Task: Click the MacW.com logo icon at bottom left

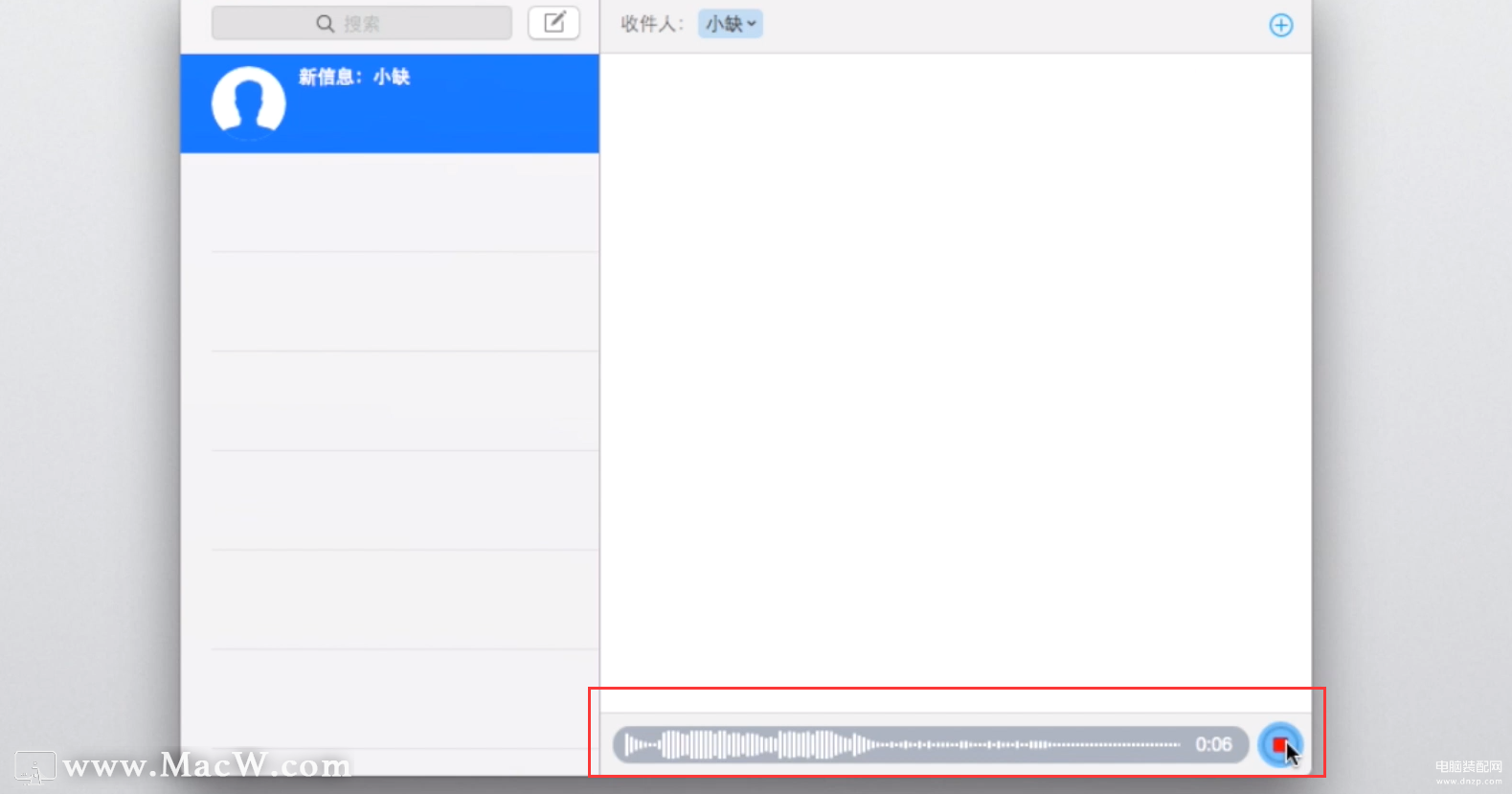Action: [x=35, y=768]
